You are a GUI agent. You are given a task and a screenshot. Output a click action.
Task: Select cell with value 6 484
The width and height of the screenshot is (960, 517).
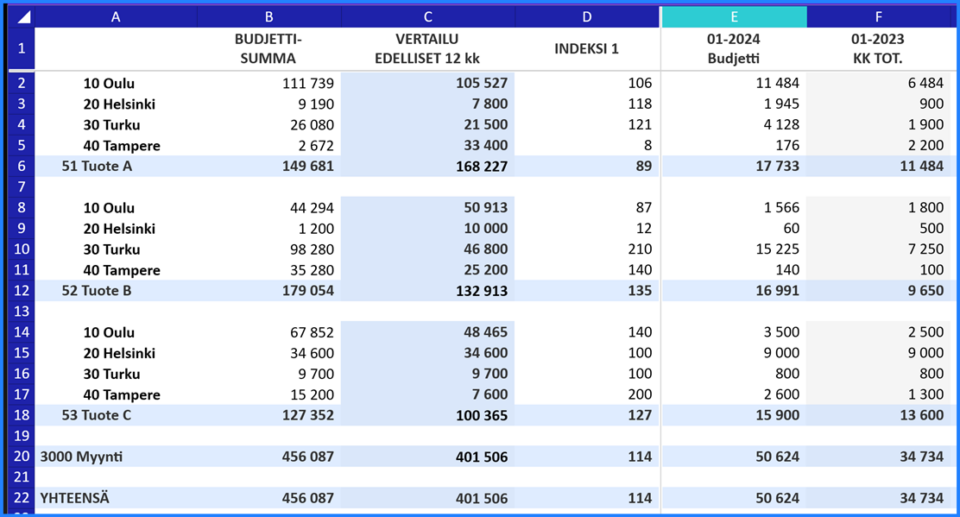pyautogui.click(x=879, y=83)
